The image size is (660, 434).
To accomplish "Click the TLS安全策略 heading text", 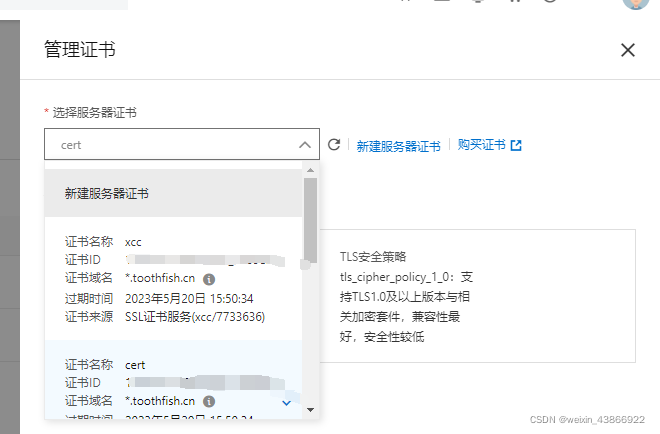I will [373, 256].
